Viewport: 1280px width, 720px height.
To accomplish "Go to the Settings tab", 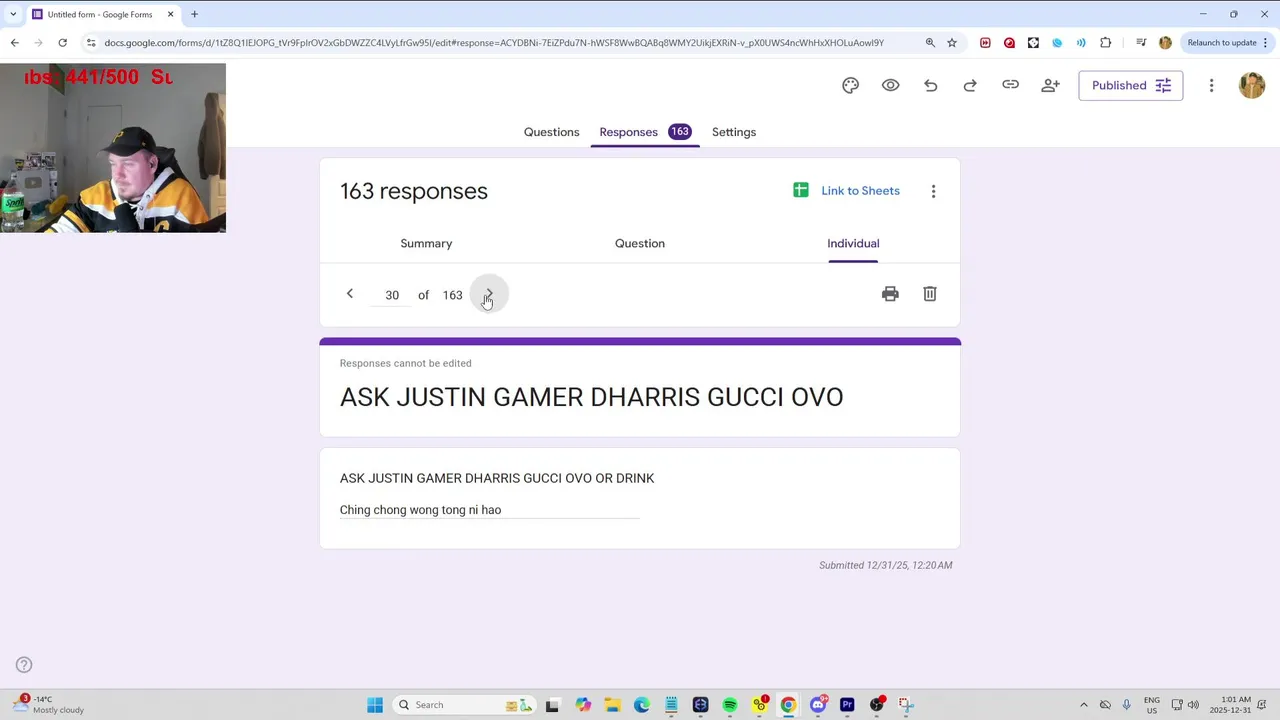I will click(734, 132).
